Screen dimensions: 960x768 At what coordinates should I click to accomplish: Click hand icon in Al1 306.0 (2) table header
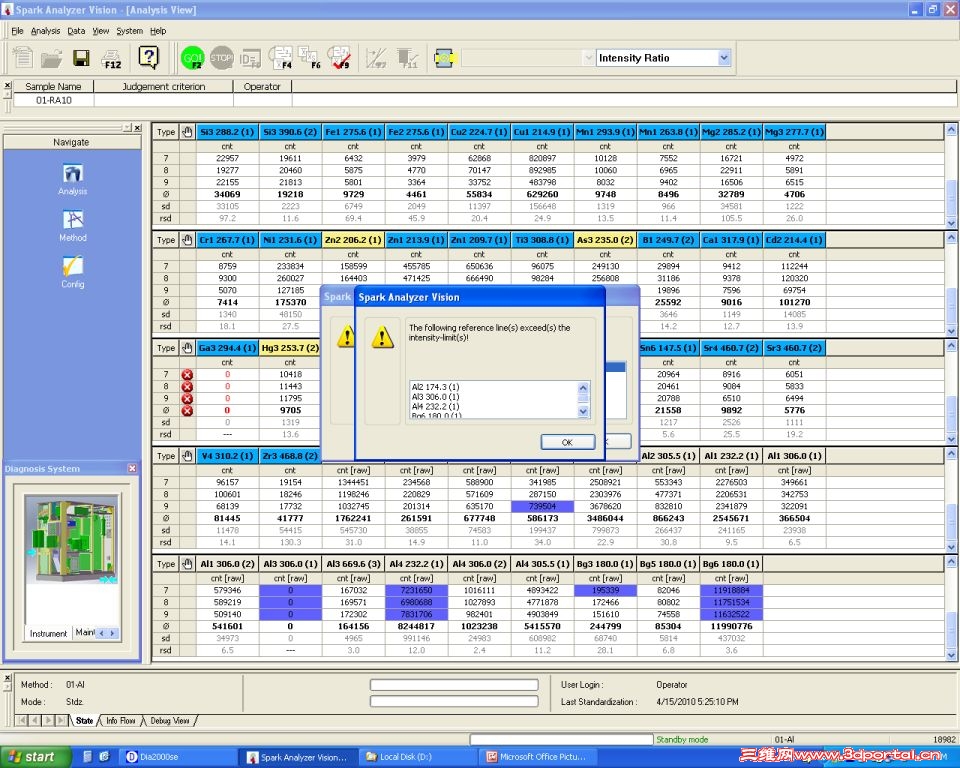pos(187,564)
